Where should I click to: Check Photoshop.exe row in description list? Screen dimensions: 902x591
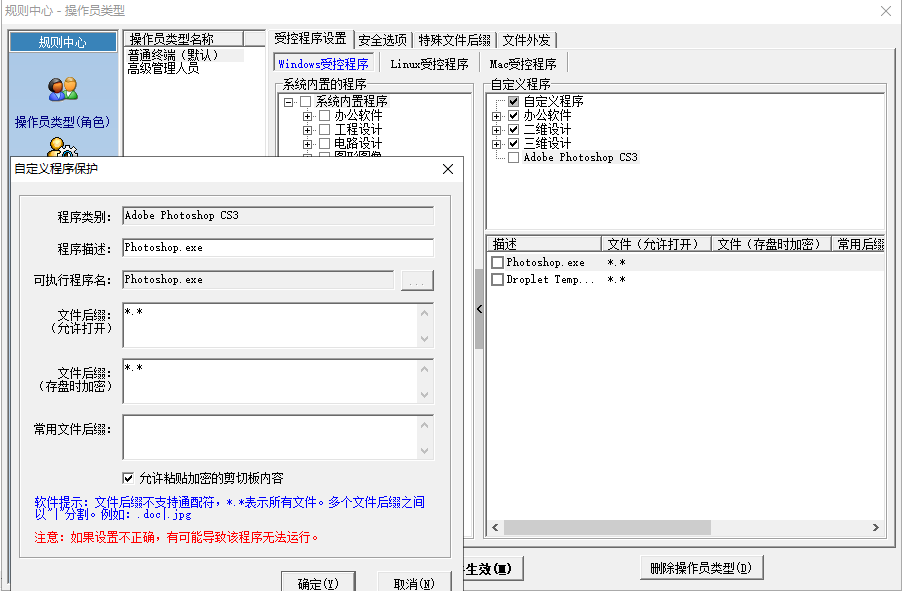pos(498,262)
